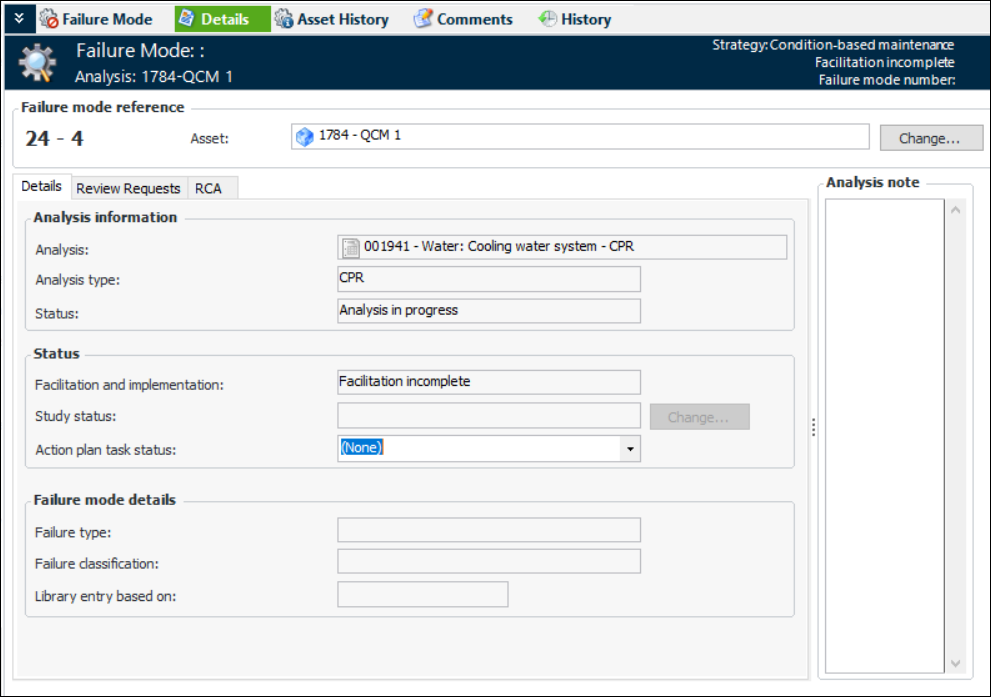Click the vertical splitter handle dots
This screenshot has width=991, height=697.
pos(813,427)
